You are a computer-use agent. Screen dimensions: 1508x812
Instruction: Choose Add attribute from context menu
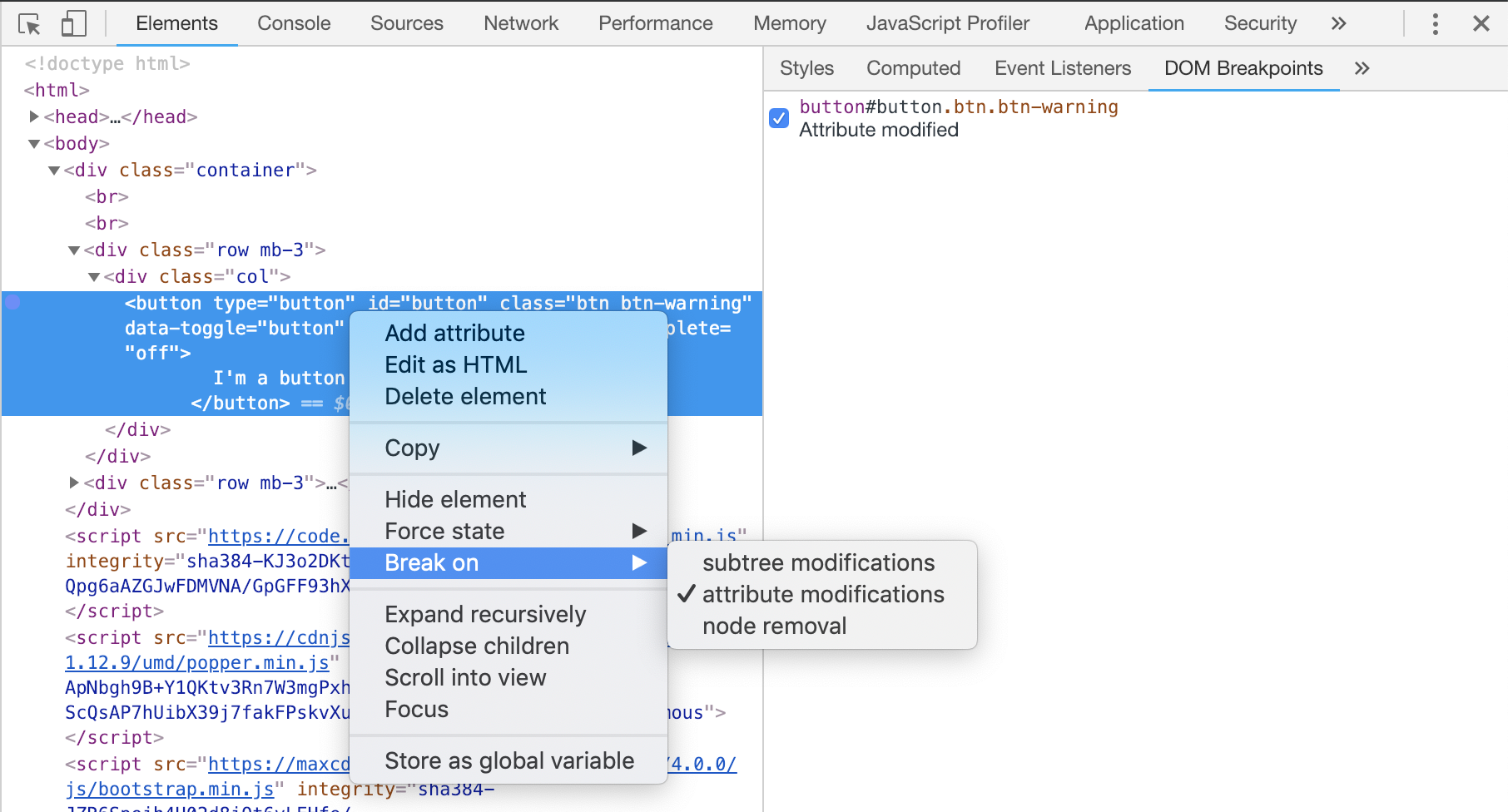[508, 333]
